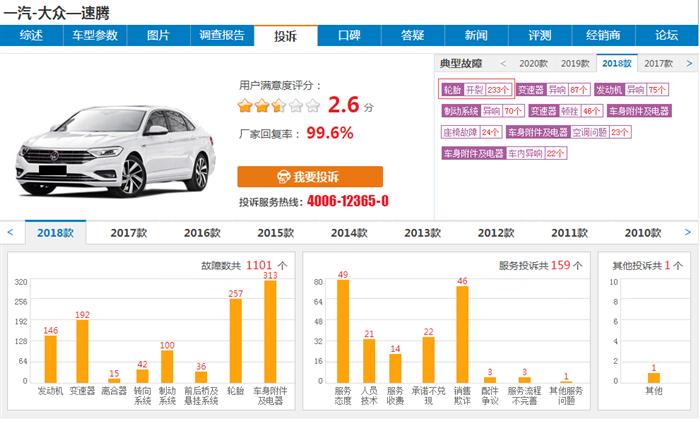Click the 变速器 bar showing 192
This screenshot has height=423, width=700.
click(82, 352)
